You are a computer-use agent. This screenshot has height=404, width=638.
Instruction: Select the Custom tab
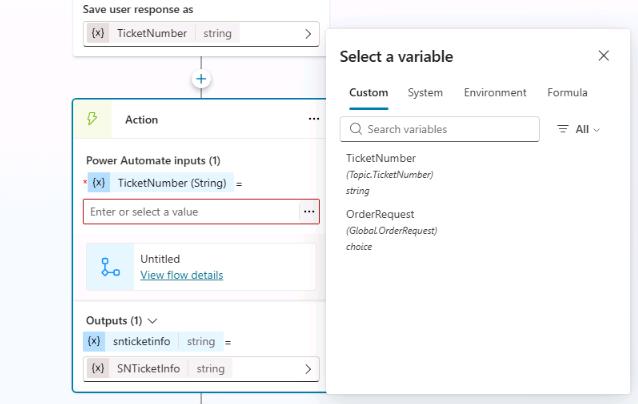pyautogui.click(x=368, y=93)
